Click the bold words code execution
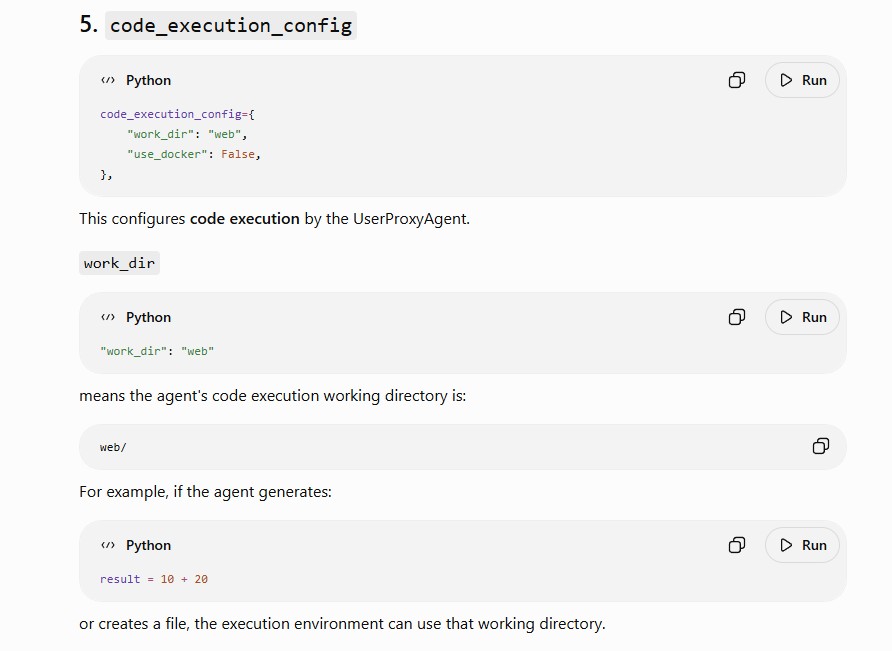892x651 pixels. click(245, 219)
